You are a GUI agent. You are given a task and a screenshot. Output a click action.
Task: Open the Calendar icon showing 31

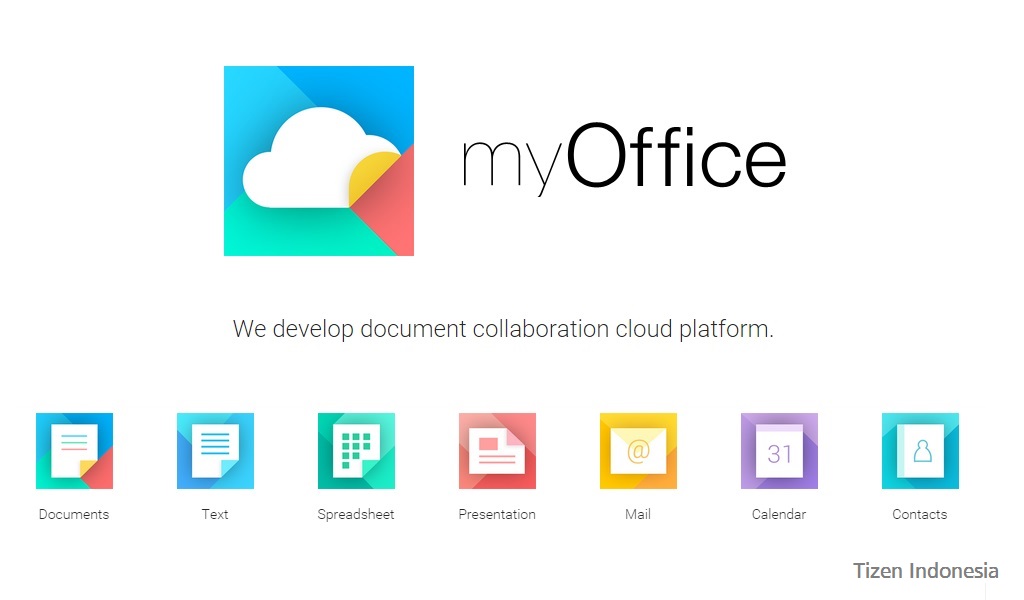(780, 450)
